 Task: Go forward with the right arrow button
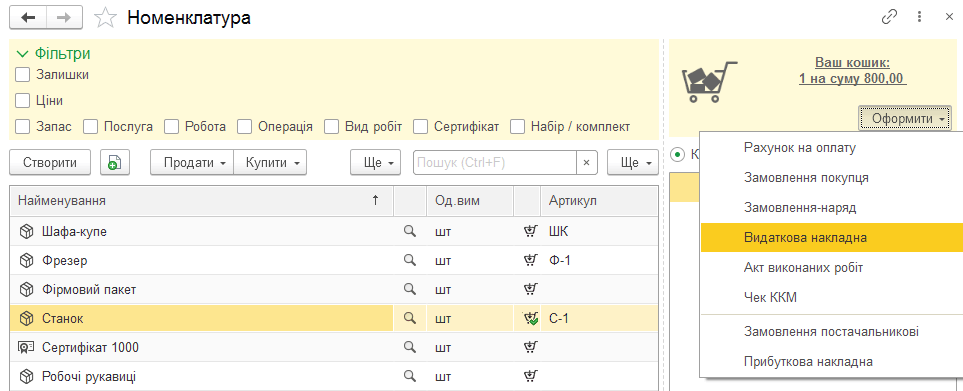(x=64, y=18)
